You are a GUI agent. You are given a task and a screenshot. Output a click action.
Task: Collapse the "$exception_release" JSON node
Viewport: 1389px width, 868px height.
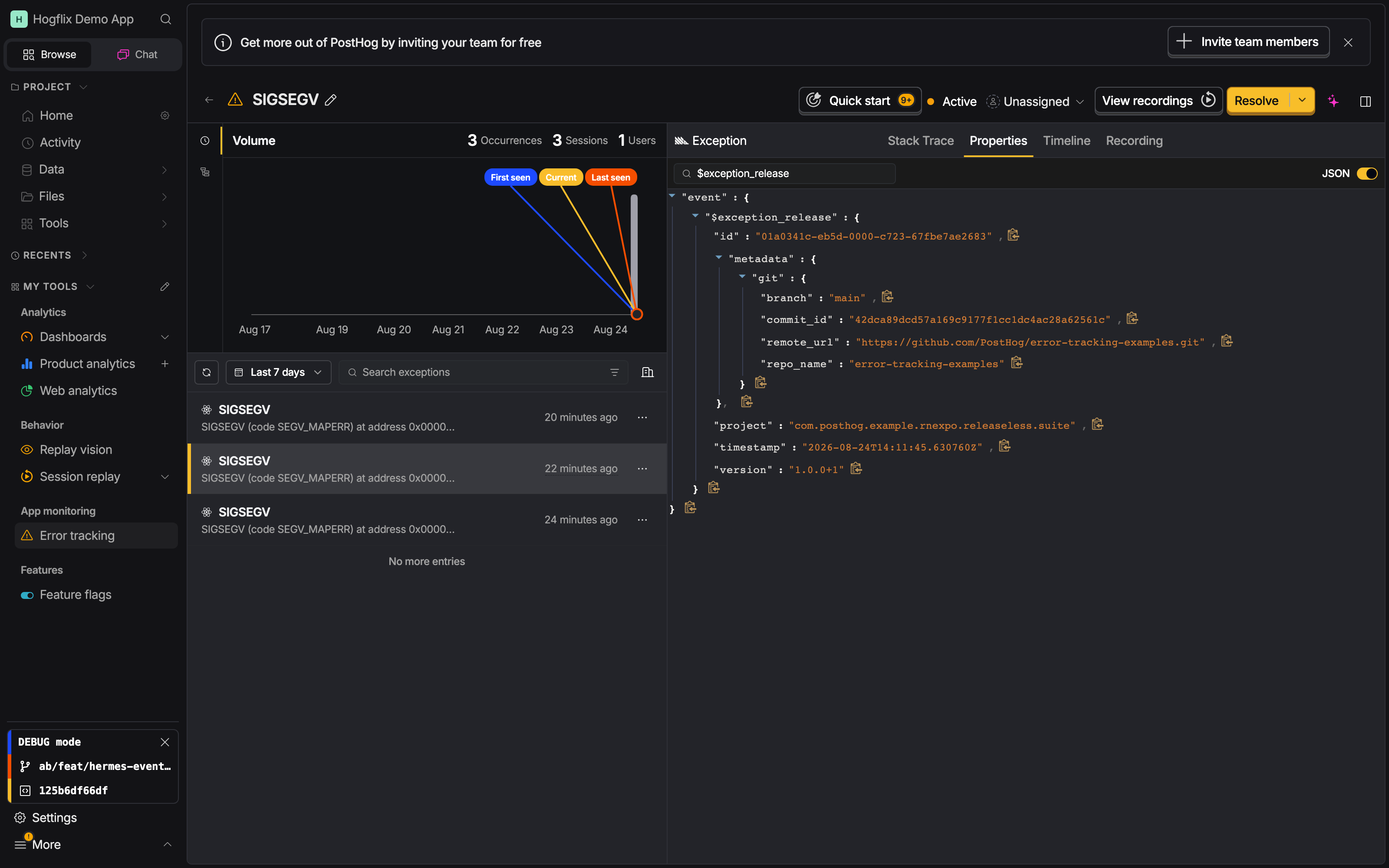[x=695, y=216]
